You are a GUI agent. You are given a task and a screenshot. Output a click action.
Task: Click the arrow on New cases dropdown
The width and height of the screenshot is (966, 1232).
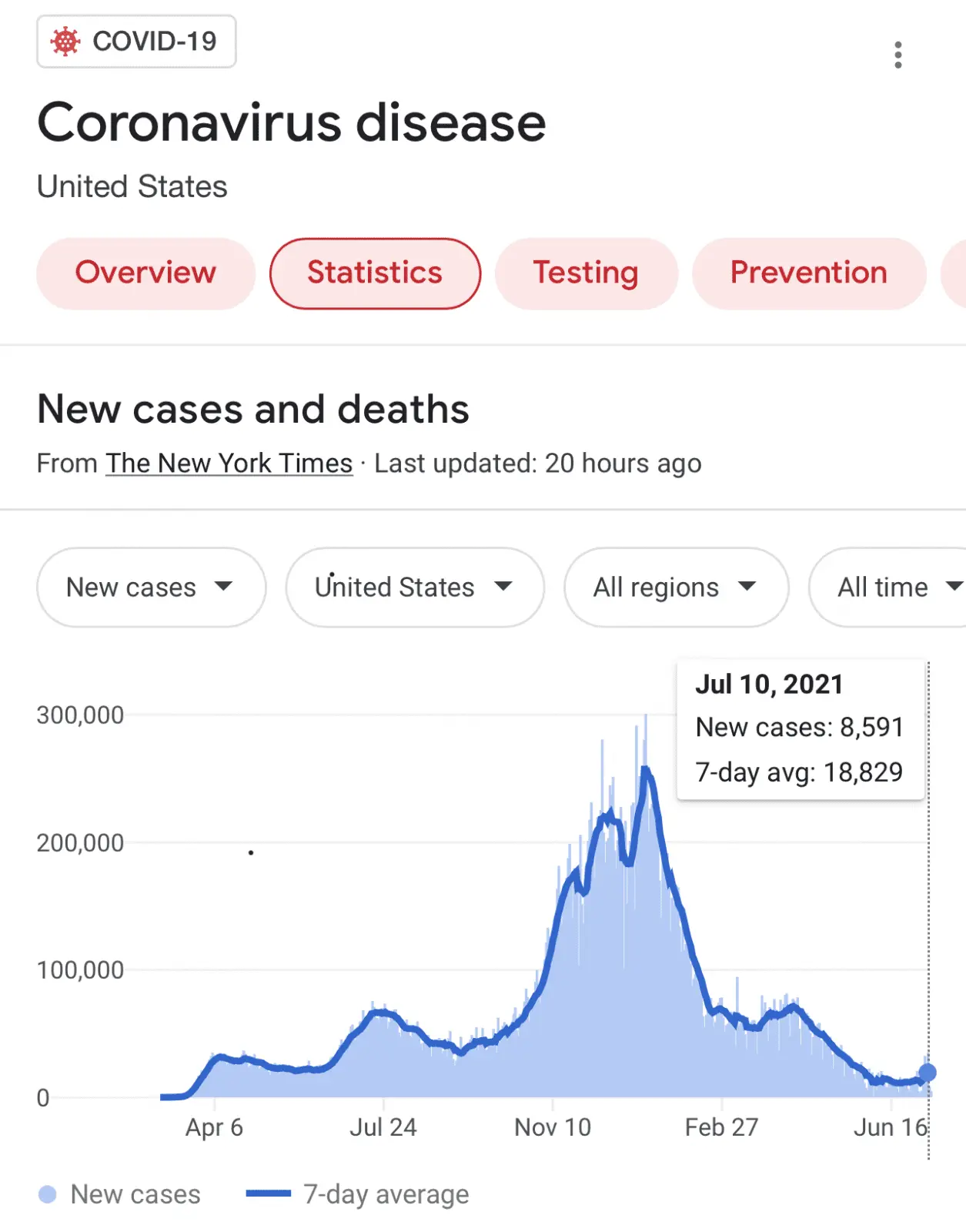coord(223,587)
